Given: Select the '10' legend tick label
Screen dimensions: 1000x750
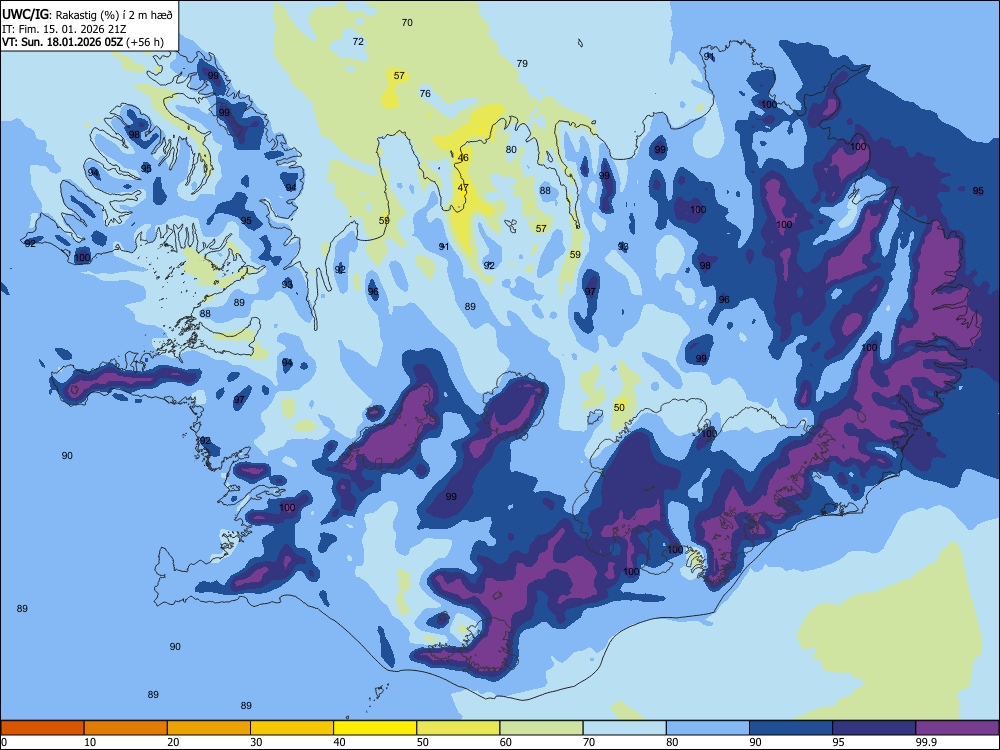Looking at the screenshot, I should click(x=90, y=742).
